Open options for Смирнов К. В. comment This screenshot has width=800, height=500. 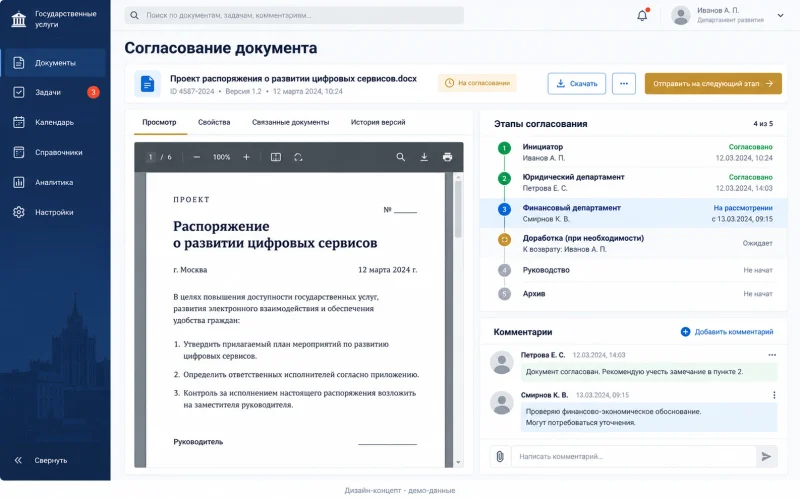pyautogui.click(x=774, y=395)
